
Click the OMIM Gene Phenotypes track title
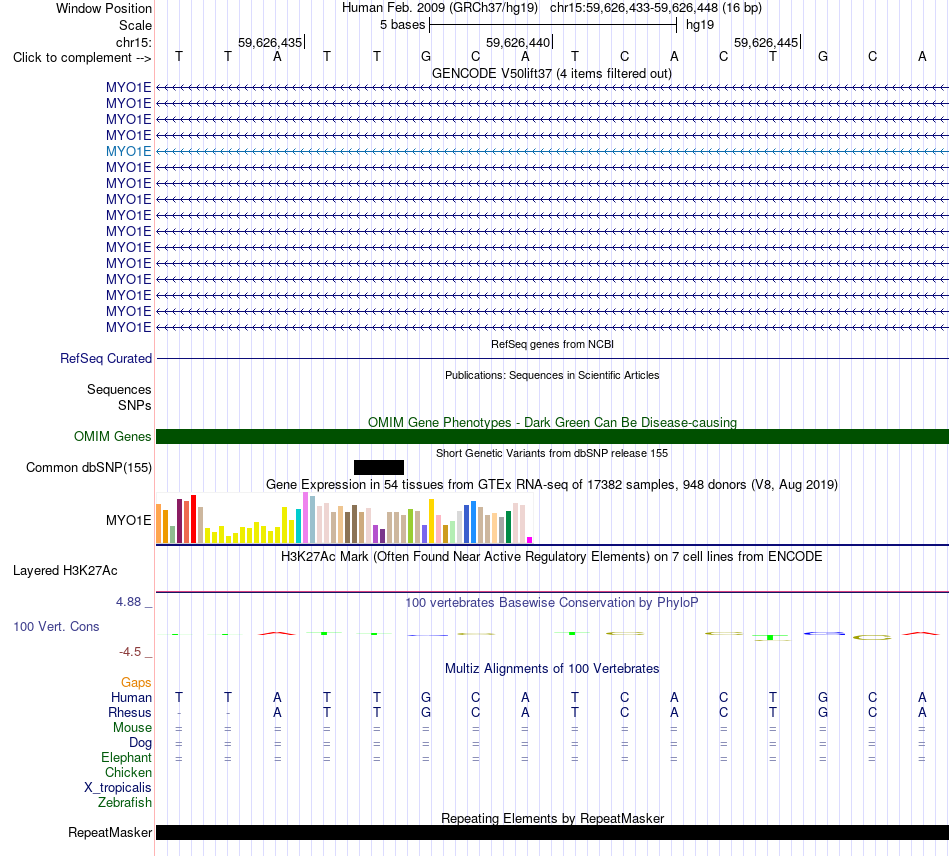point(552,422)
